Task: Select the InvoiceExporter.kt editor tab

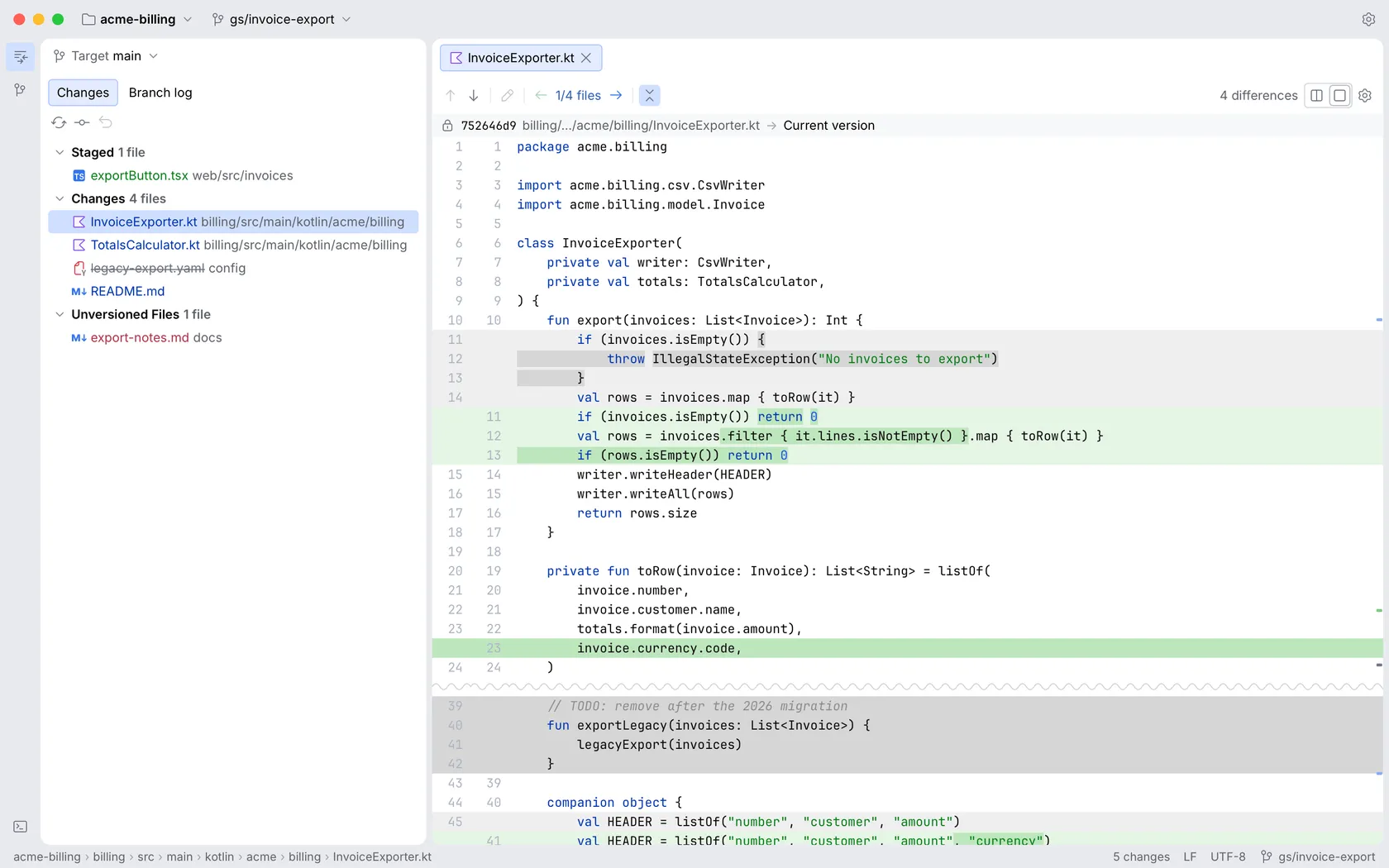Action: tap(521, 58)
